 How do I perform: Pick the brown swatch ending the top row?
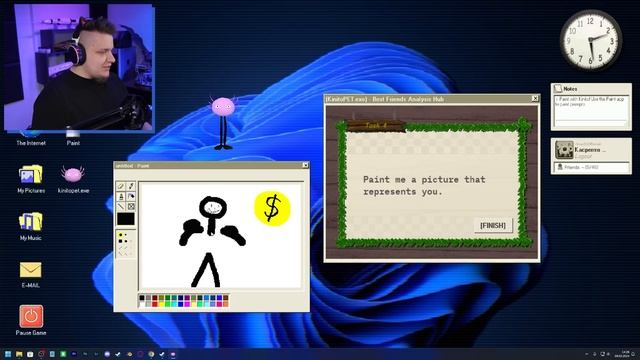[226, 298]
